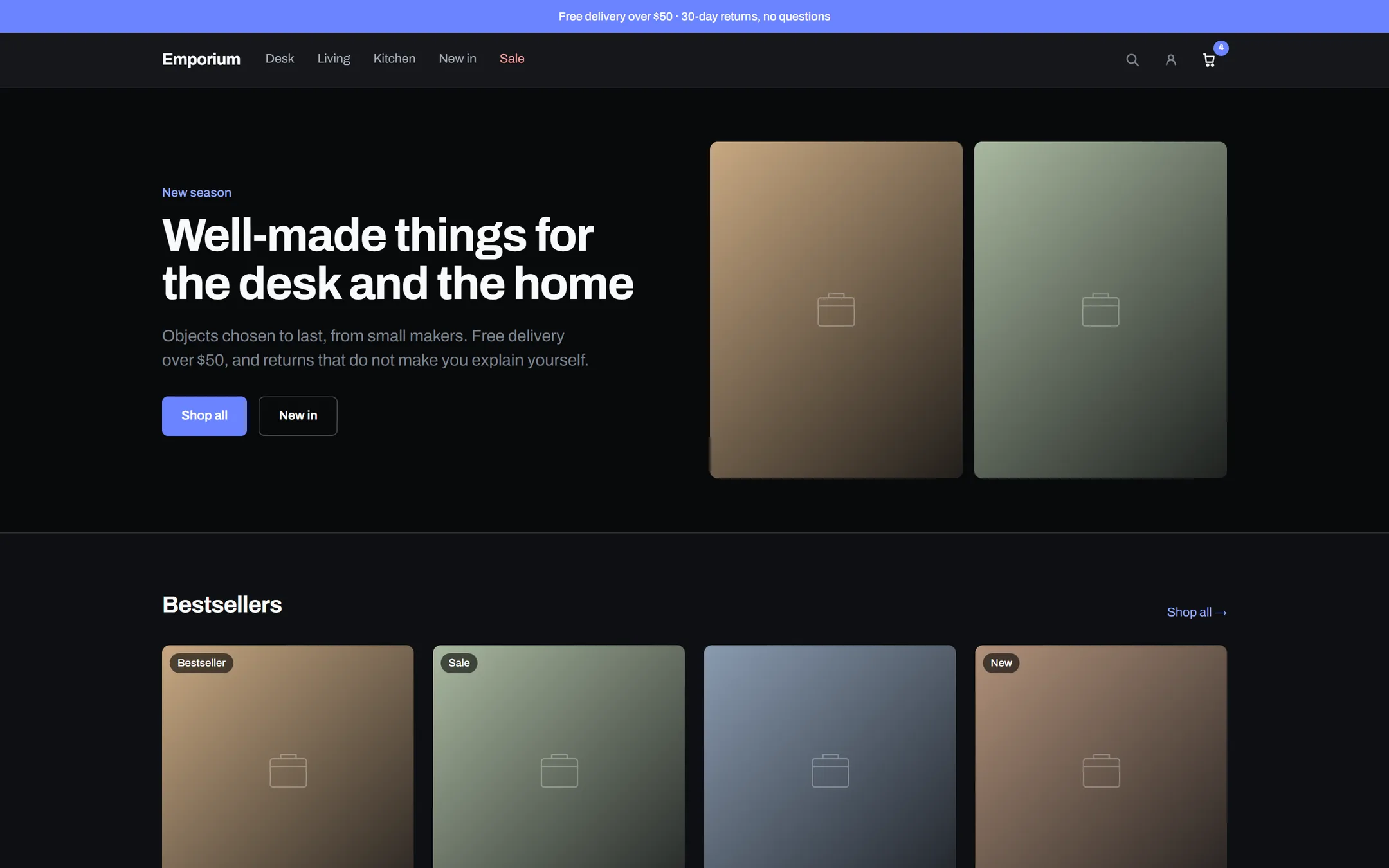Image resolution: width=1389 pixels, height=868 pixels.
Task: Open the New in nav item
Action: [x=458, y=59]
